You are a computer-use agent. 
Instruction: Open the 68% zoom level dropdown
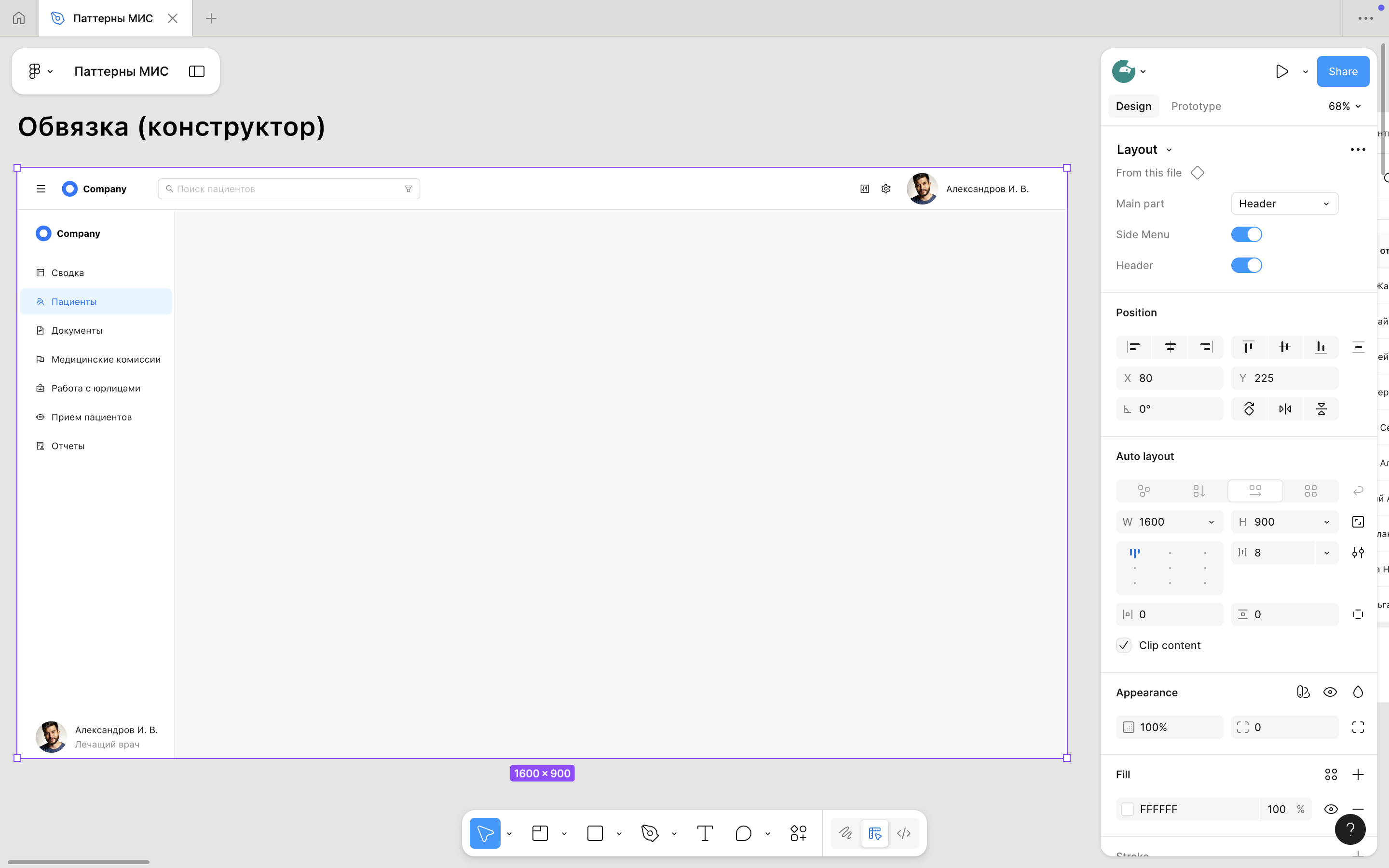coord(1345,106)
